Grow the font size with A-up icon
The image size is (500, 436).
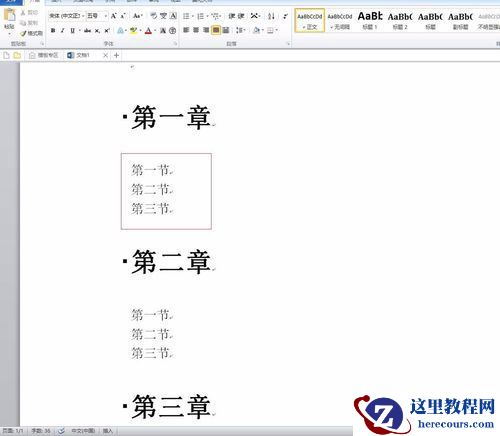pyautogui.click(x=114, y=16)
